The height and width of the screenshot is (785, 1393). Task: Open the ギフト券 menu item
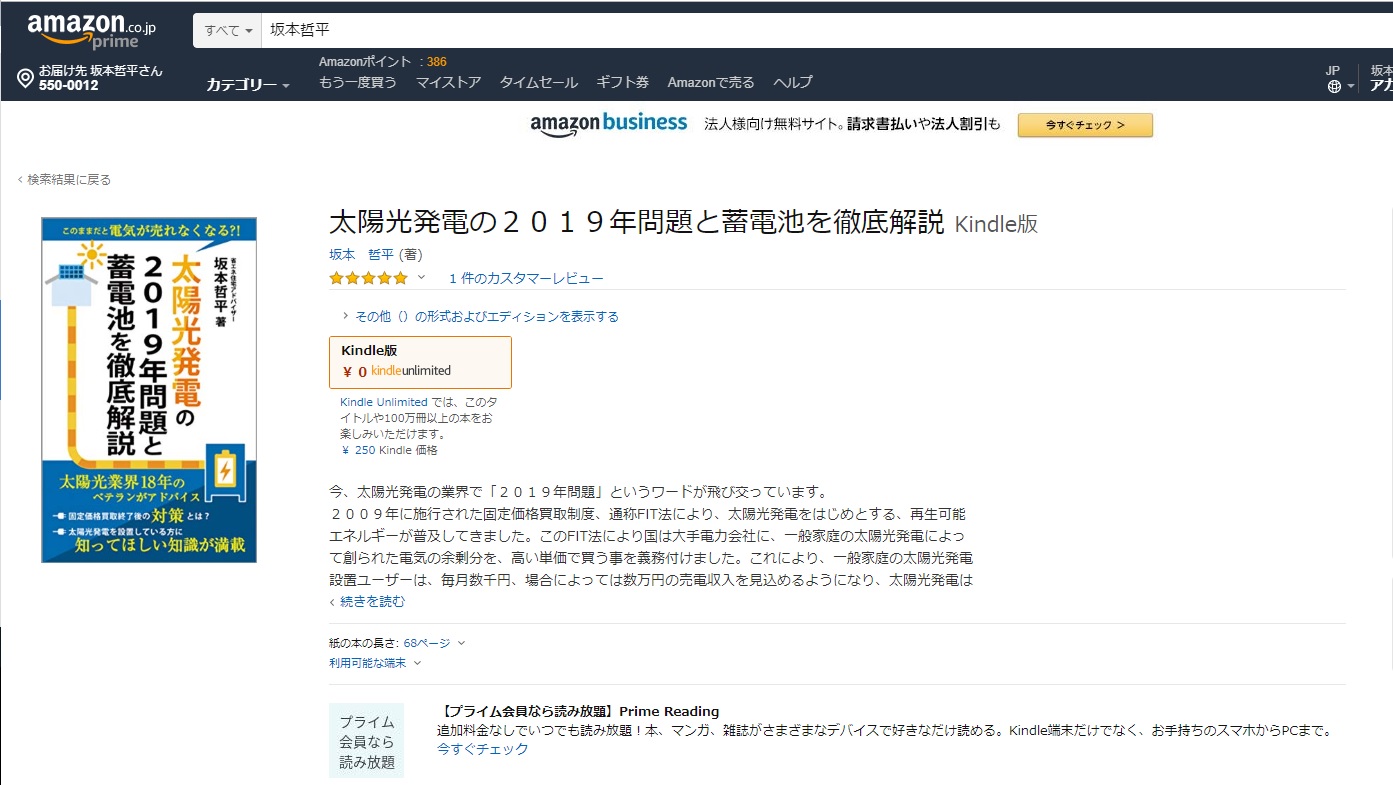coord(622,82)
